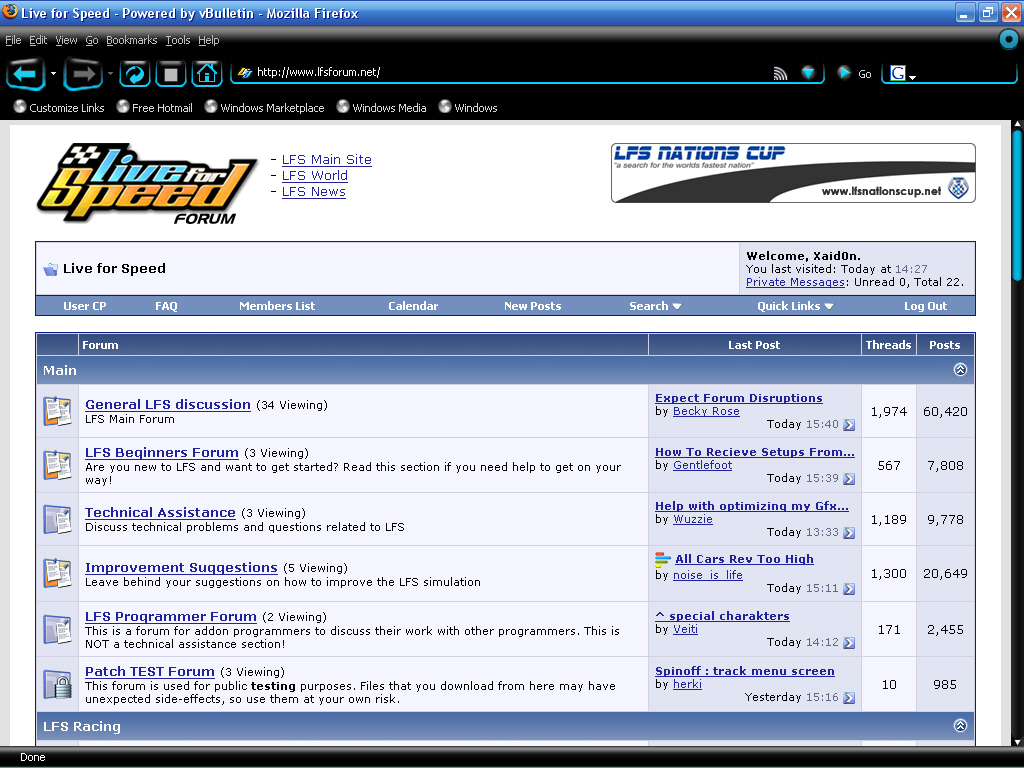Click Log Out in the navbar

(x=925, y=306)
